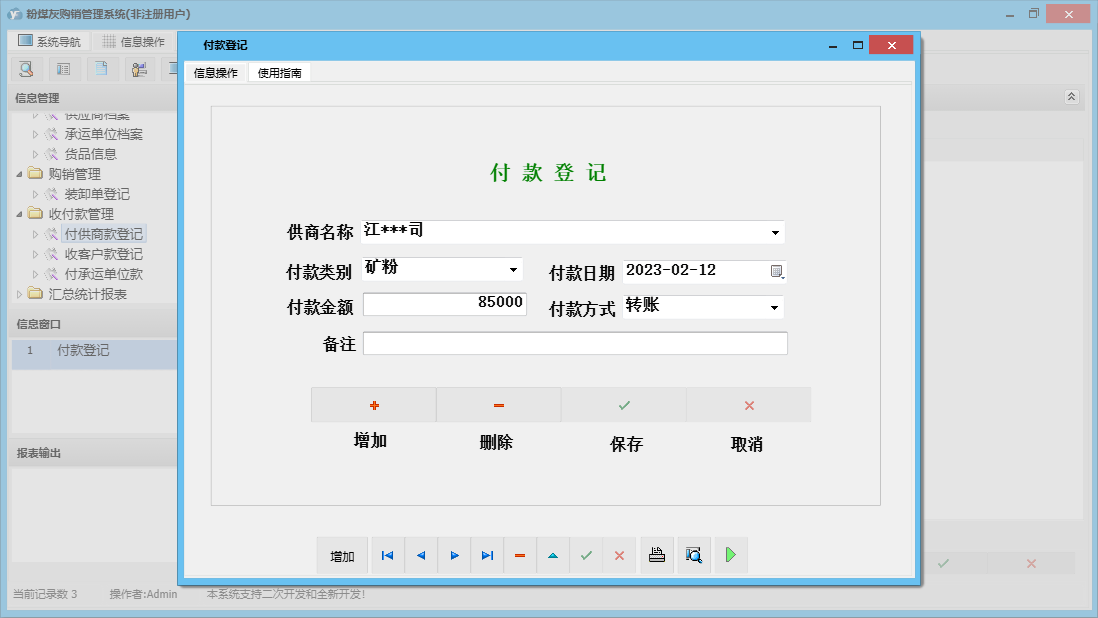
Task: Open print preview magnifier icon
Action: 693,555
